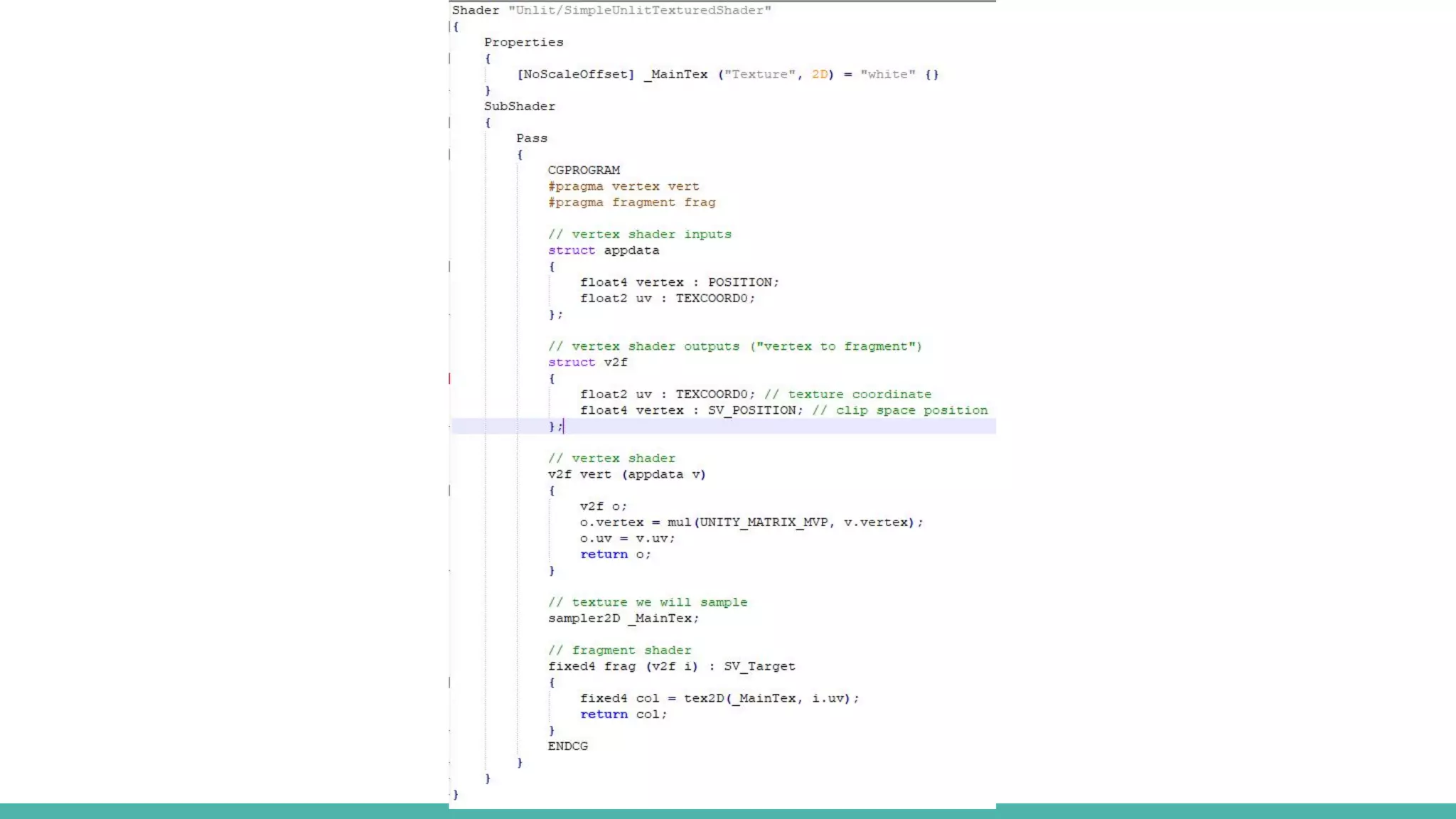Click the red fold marker beside v2f struct
This screenshot has height=819, width=1456.
[x=450, y=378]
